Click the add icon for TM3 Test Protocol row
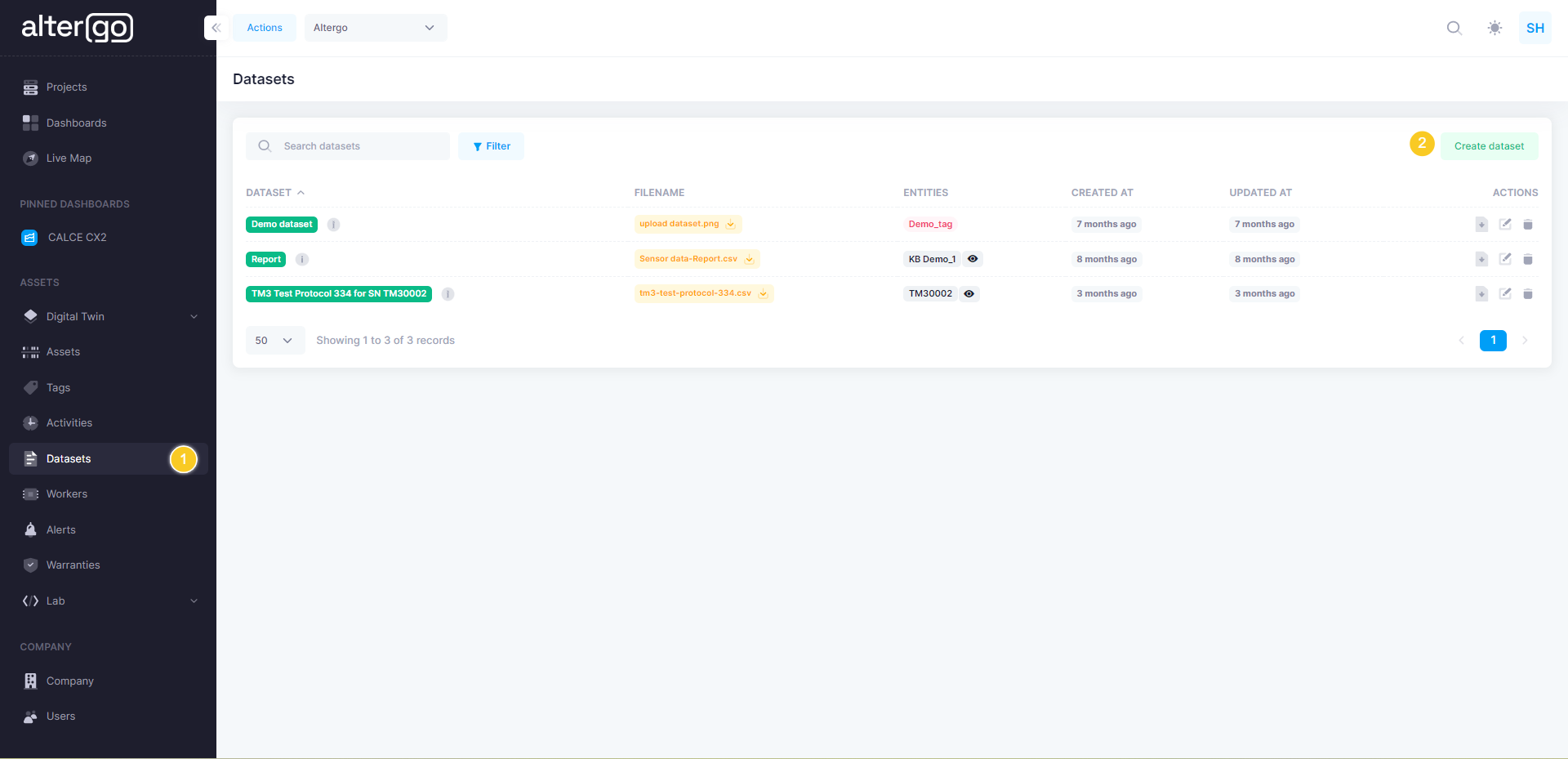Screen dimensions: 1568x759 (1481, 294)
